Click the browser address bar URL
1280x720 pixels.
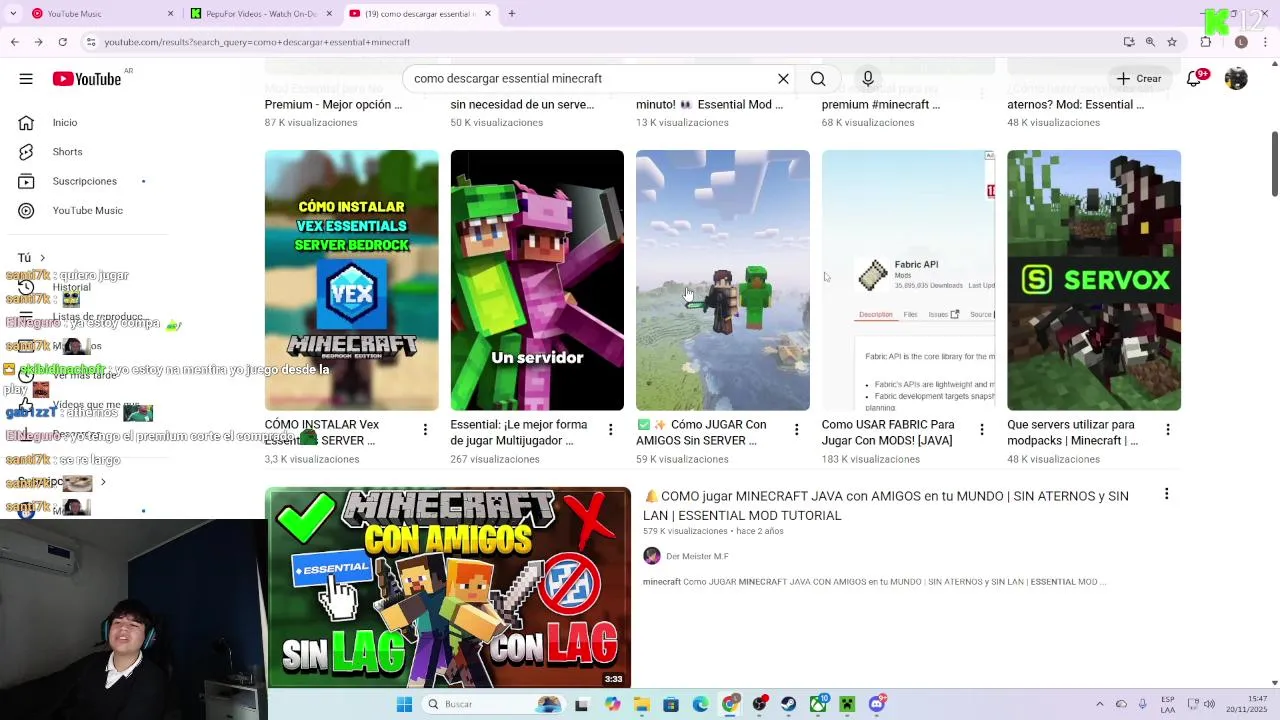257,42
